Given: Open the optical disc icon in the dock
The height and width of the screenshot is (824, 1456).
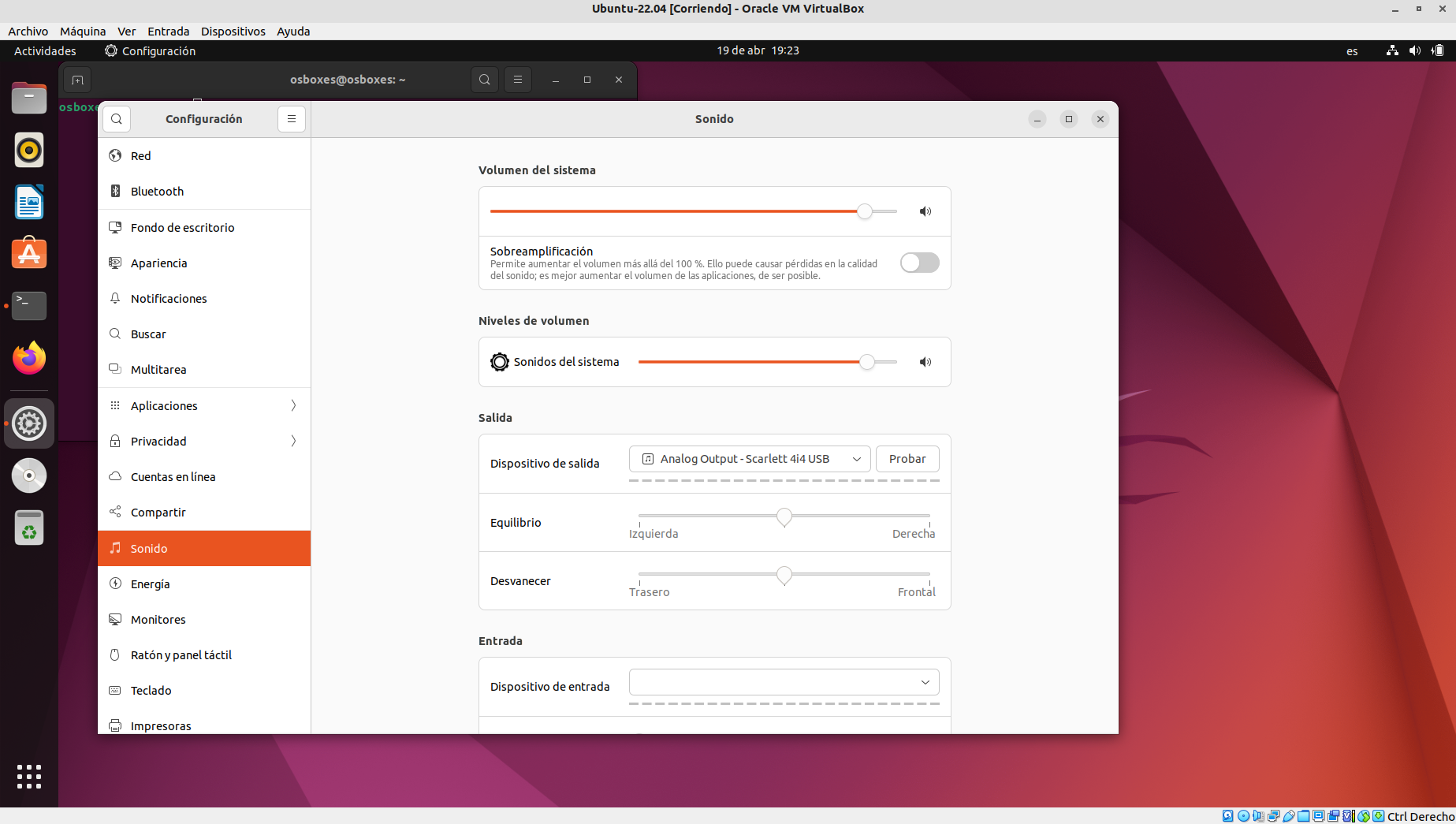Looking at the screenshot, I should point(29,475).
